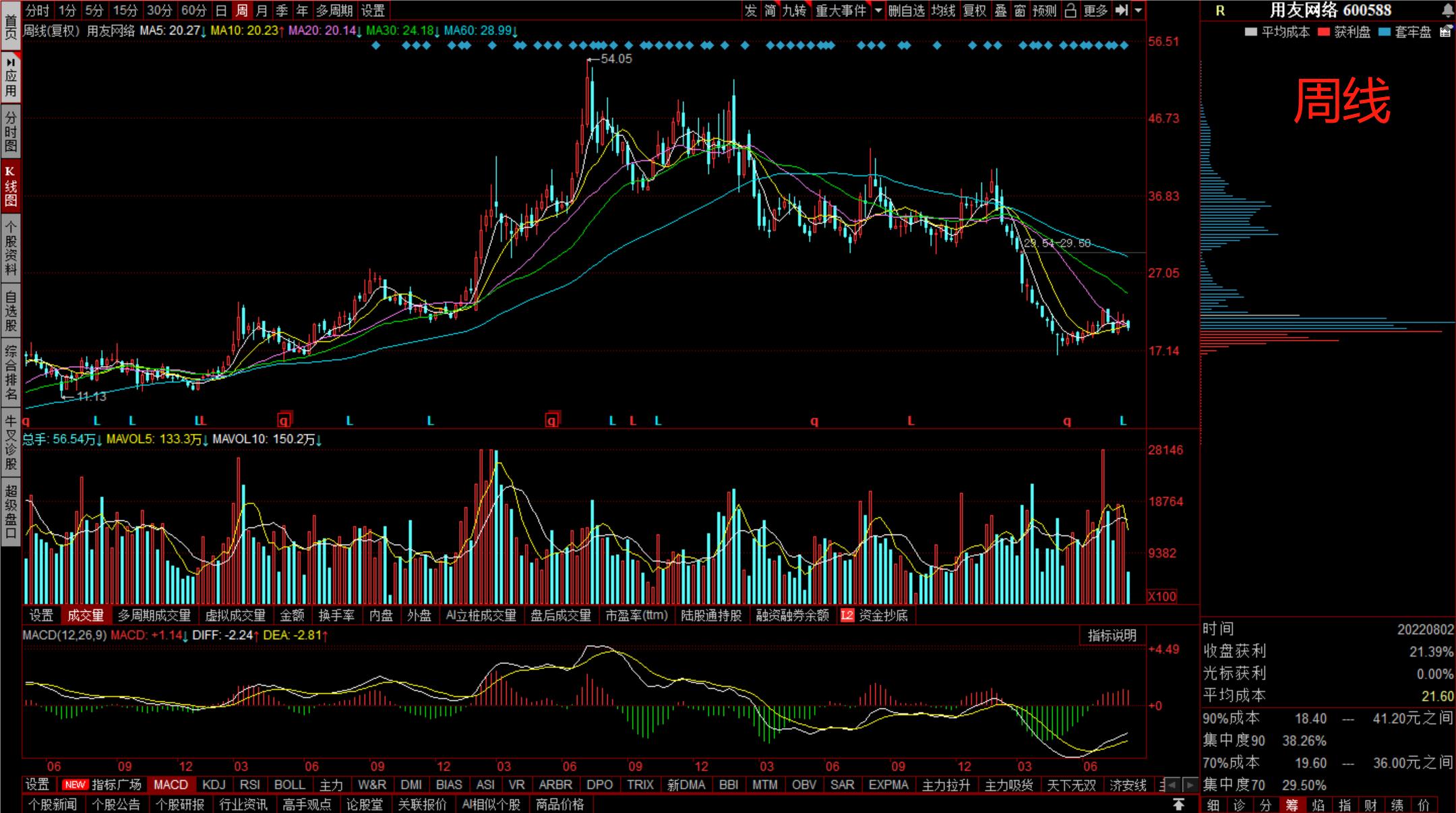1456x813 pixels.
Task: Open the dropdown arrow after 更多
Action: point(1139,10)
